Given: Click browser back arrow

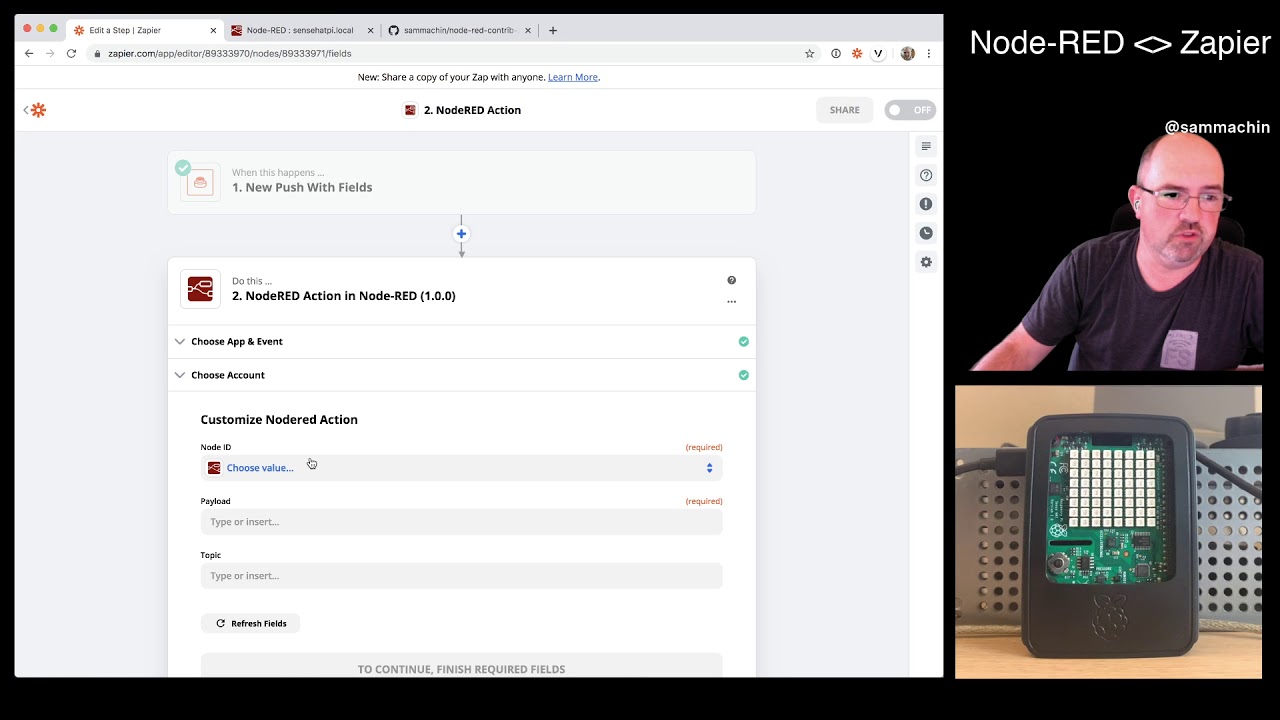Looking at the screenshot, I should point(29,53).
